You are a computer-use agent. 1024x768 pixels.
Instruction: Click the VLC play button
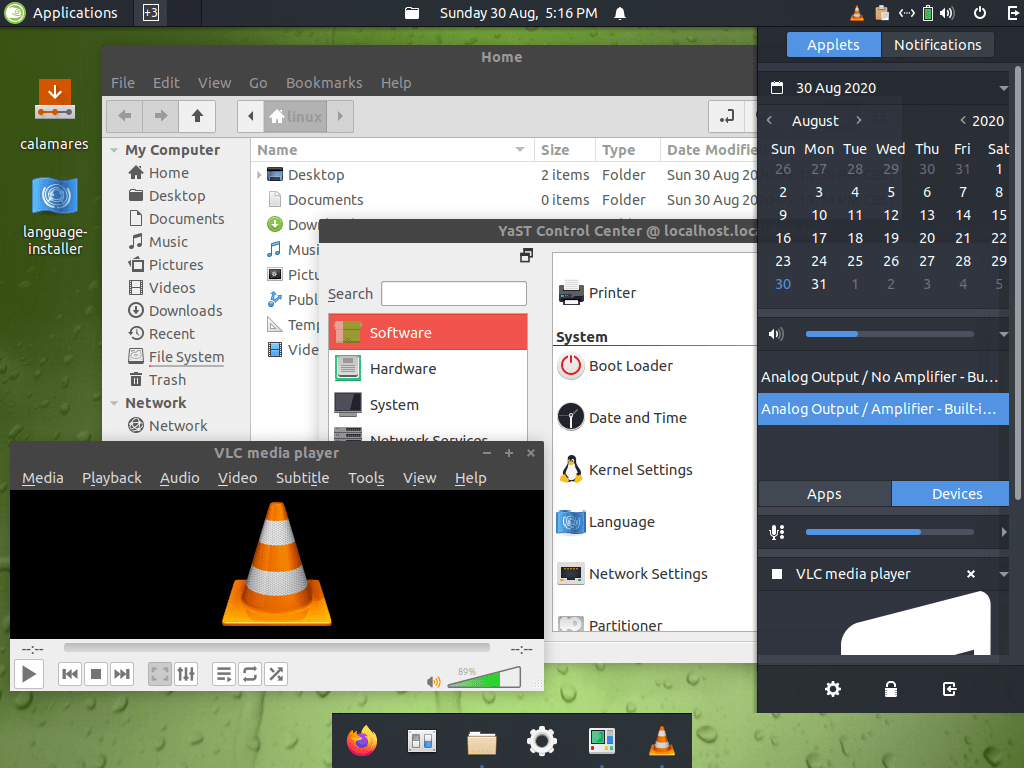29,673
